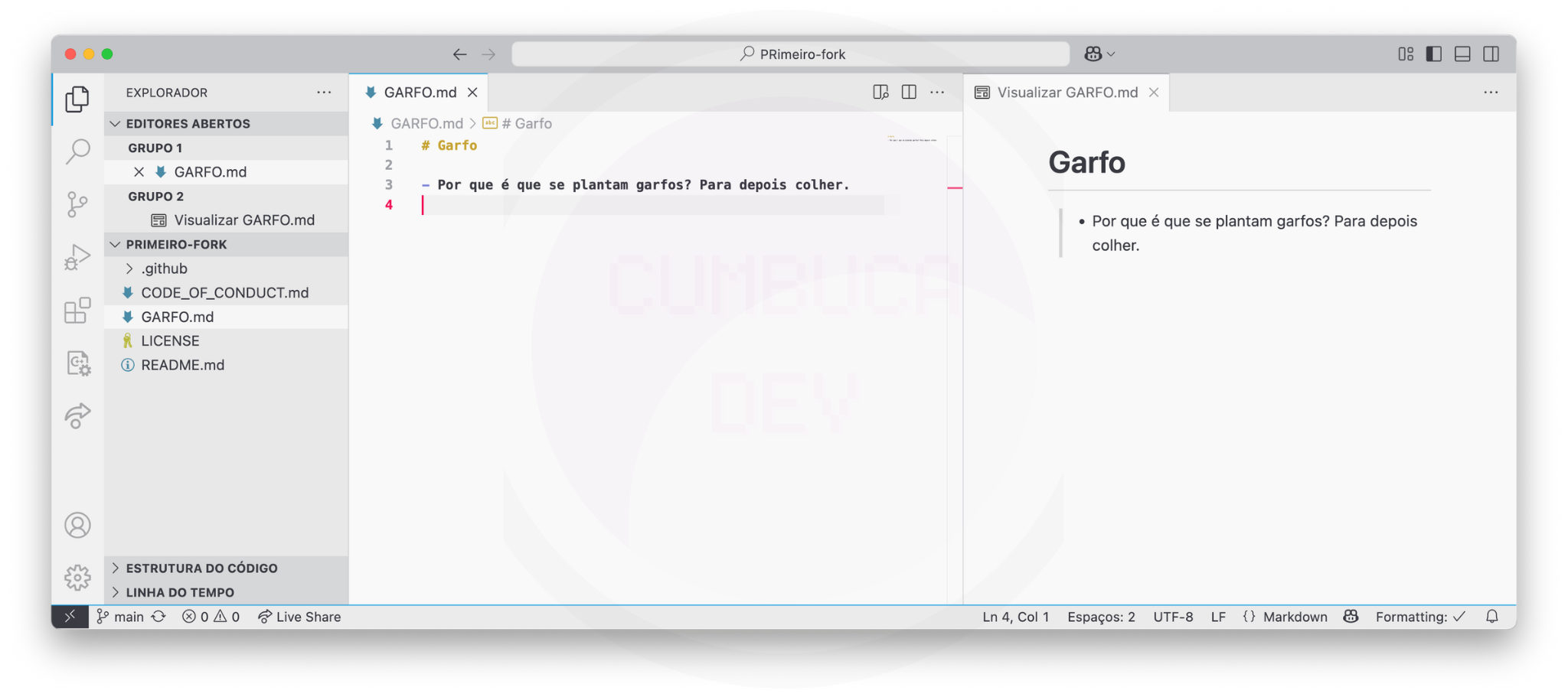Open the Source Control view
Viewport: 1568px width, 697px height.
77,204
